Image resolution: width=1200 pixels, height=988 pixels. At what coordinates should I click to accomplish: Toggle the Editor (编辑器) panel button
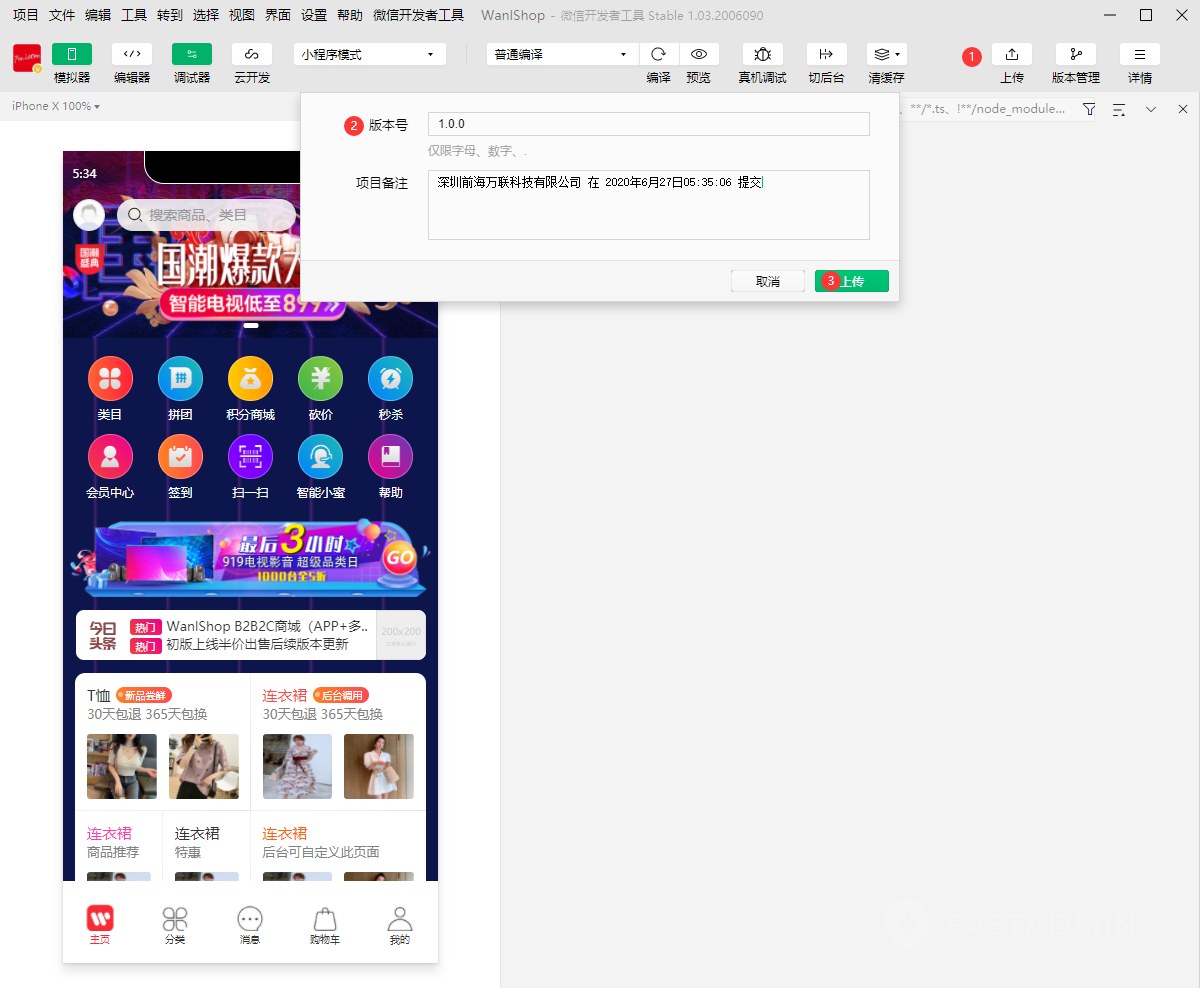(132, 54)
